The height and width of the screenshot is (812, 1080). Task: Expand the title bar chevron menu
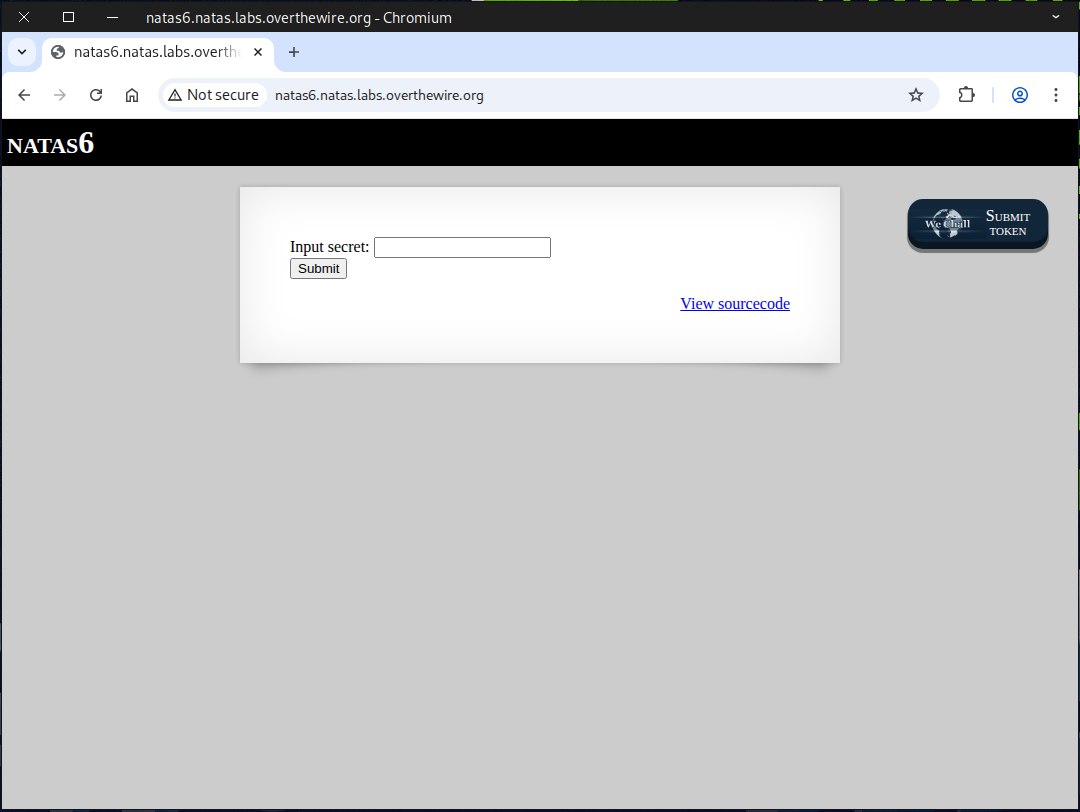[1055, 17]
